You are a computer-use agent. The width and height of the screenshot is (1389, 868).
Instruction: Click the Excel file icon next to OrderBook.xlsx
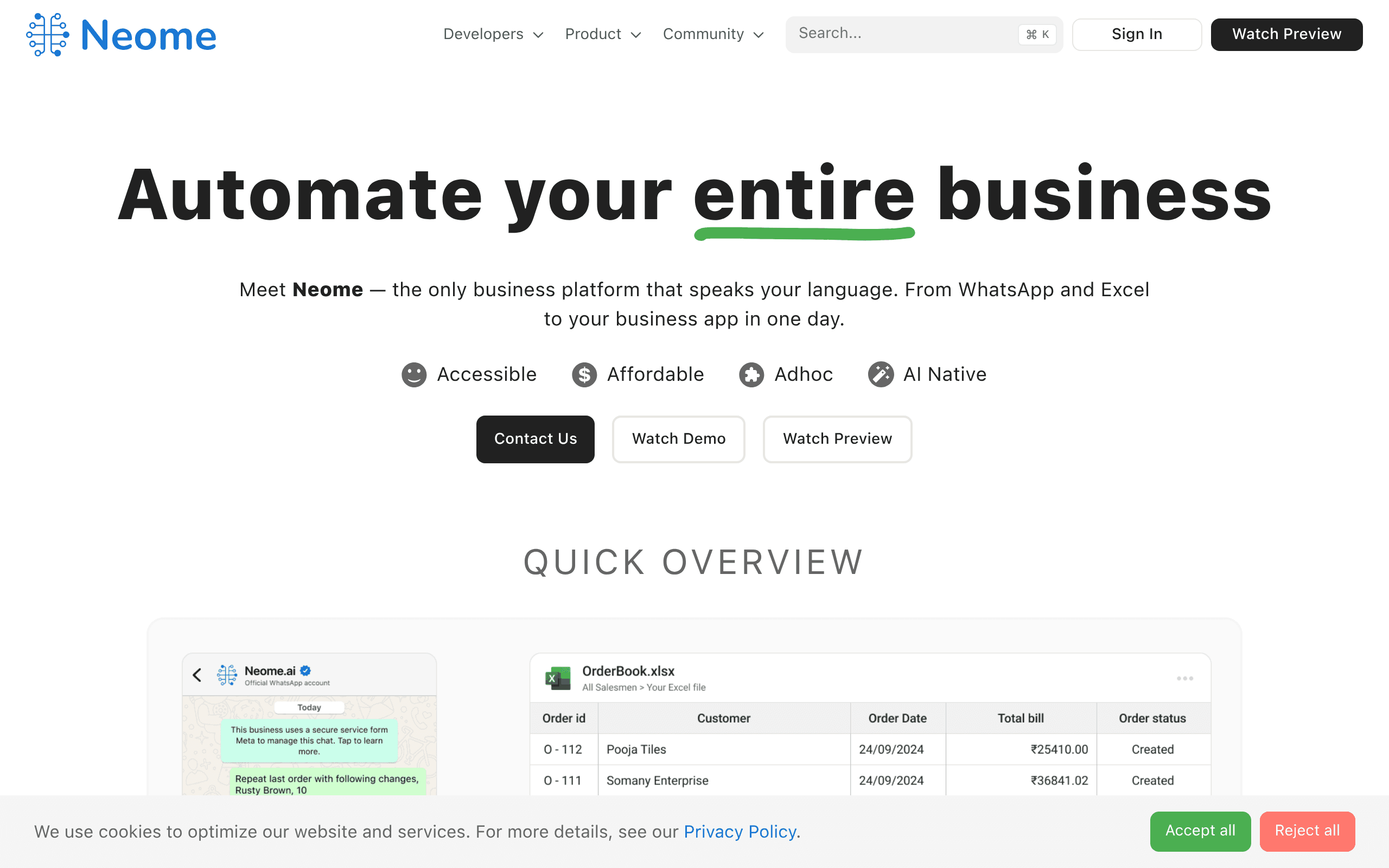tap(558, 678)
